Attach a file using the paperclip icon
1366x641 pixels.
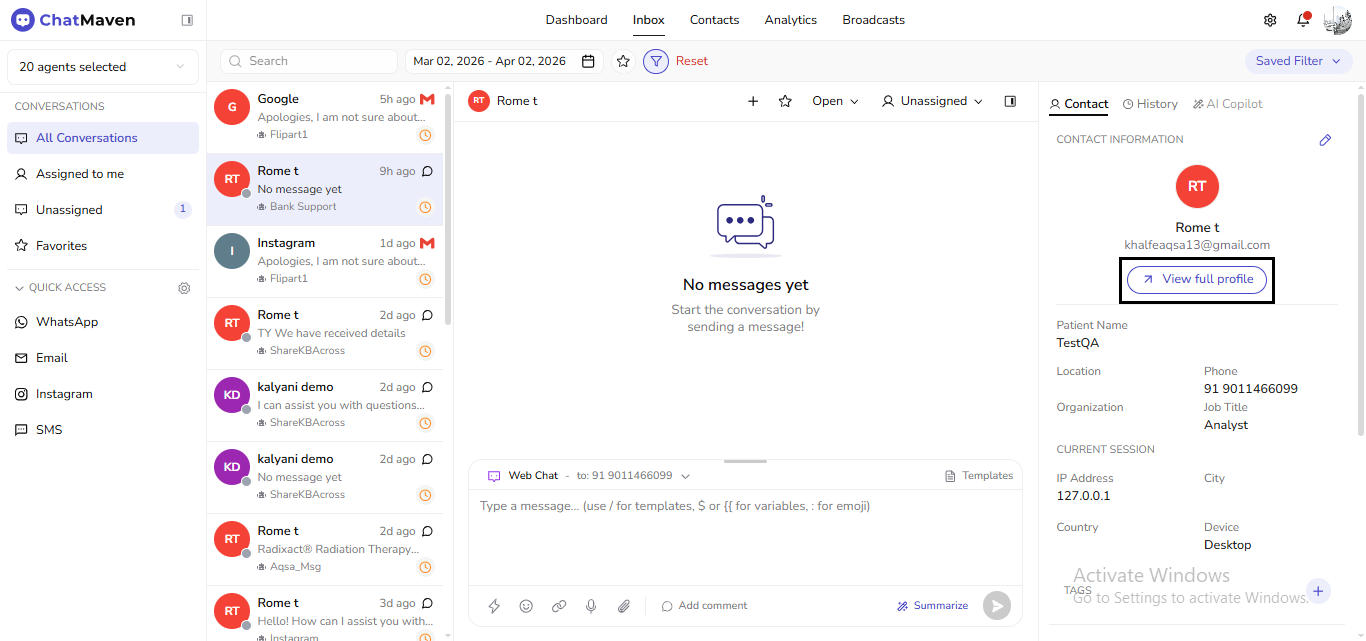point(624,605)
